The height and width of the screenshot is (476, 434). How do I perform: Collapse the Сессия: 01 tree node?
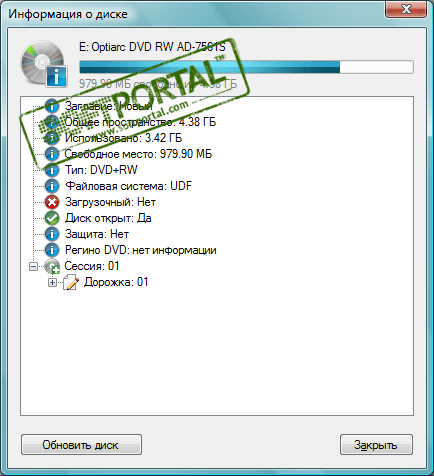pyautogui.click(x=33, y=266)
